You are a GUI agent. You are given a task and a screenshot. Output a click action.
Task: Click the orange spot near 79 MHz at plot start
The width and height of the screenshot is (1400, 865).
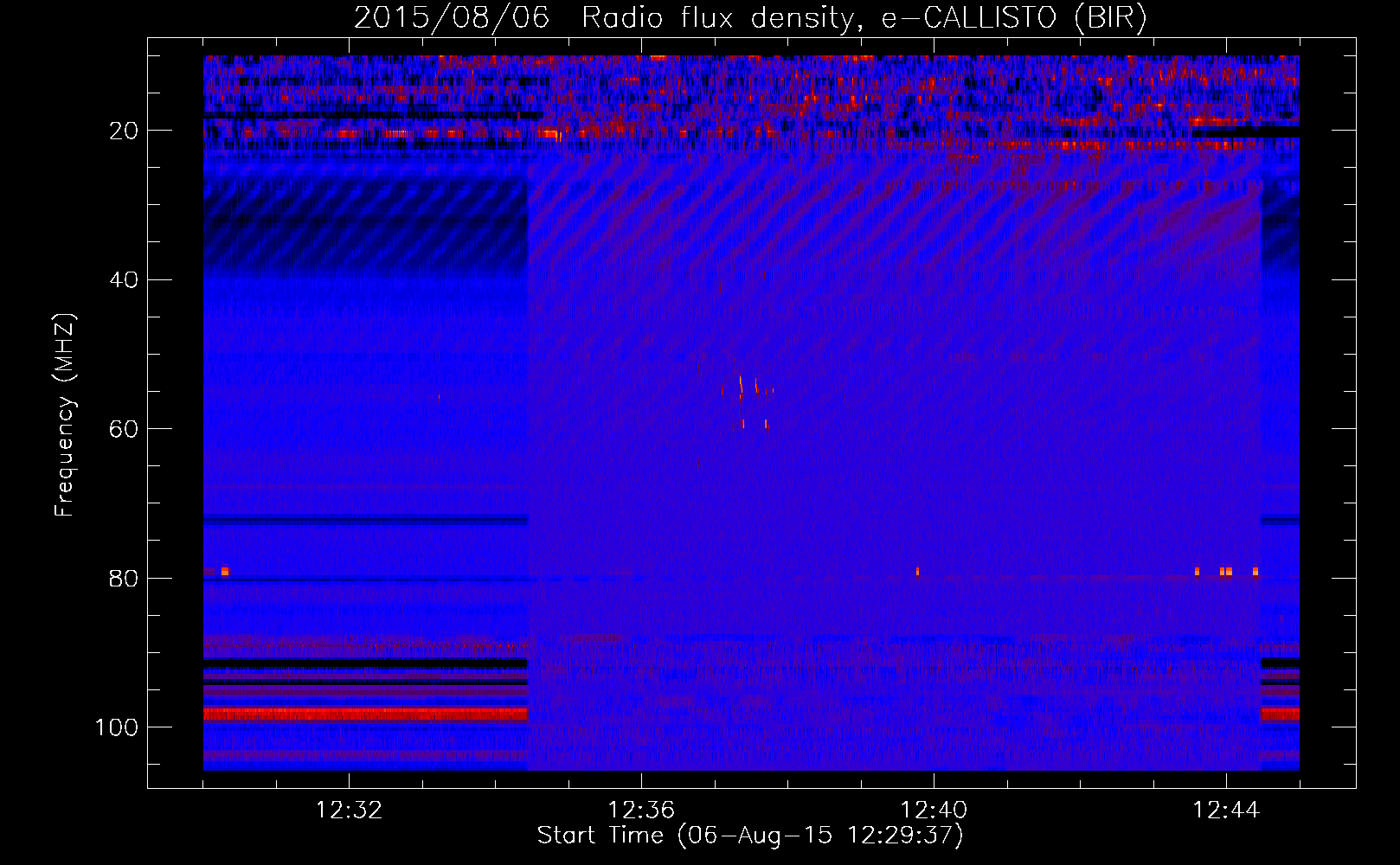[225, 571]
